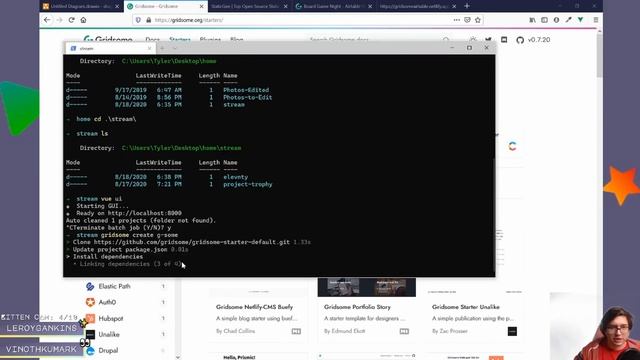
Task: Open page actions ellipsis menu
Action: click(456, 20)
